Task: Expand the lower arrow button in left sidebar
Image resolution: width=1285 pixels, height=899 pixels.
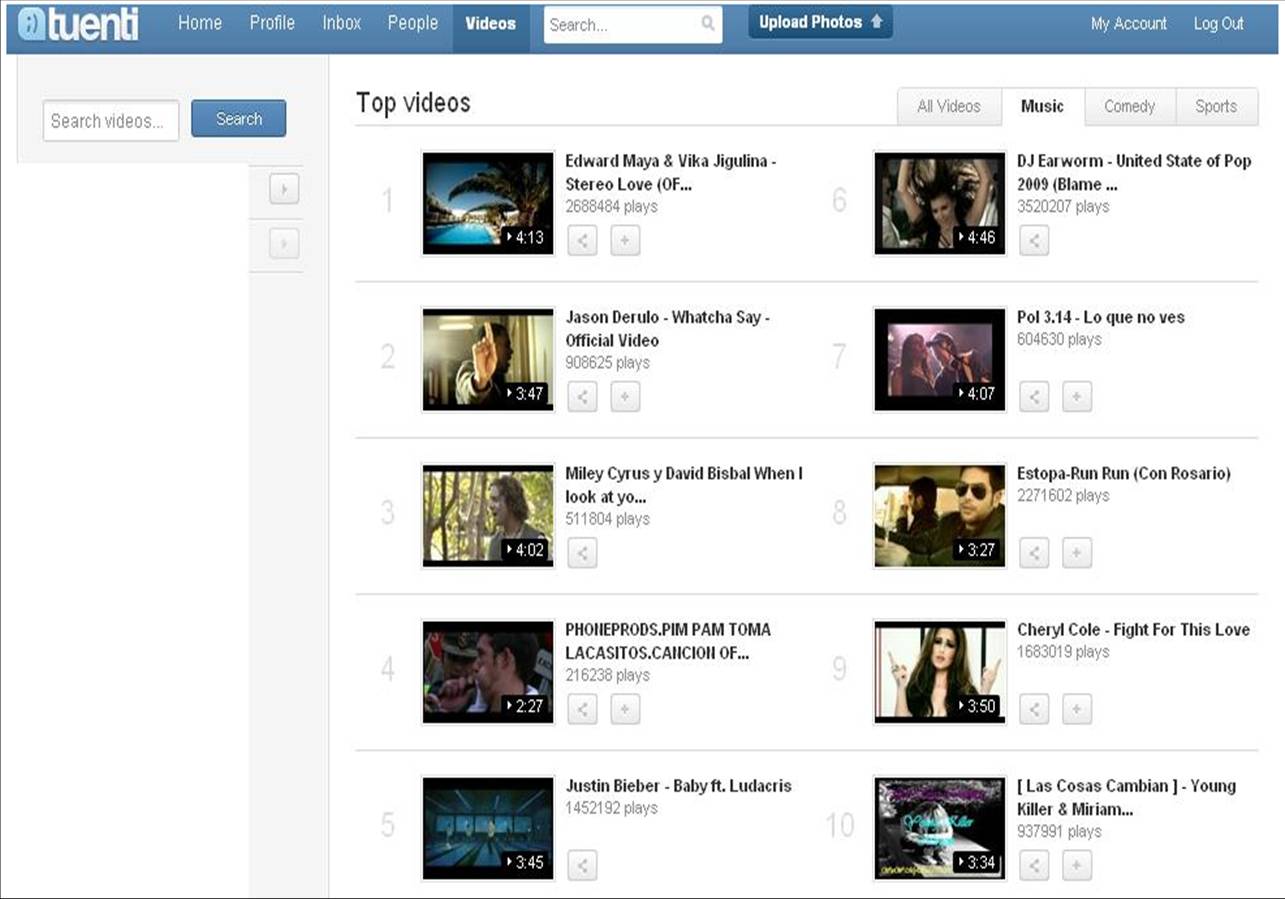Action: pos(284,243)
